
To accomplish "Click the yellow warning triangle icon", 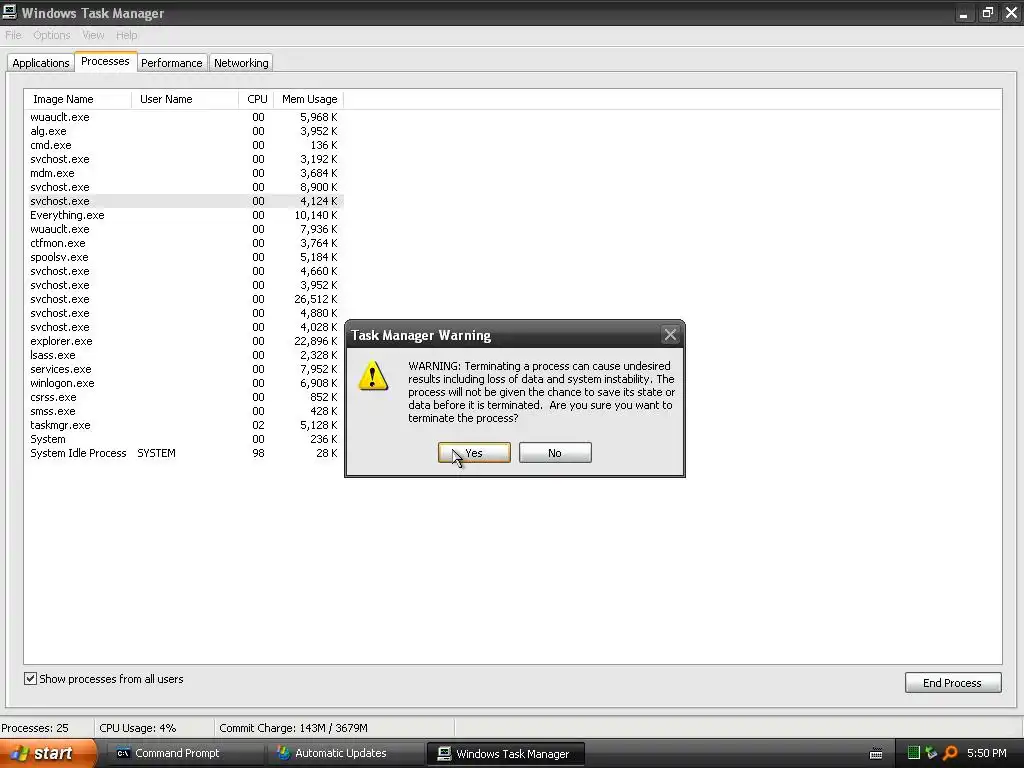I will click(373, 376).
